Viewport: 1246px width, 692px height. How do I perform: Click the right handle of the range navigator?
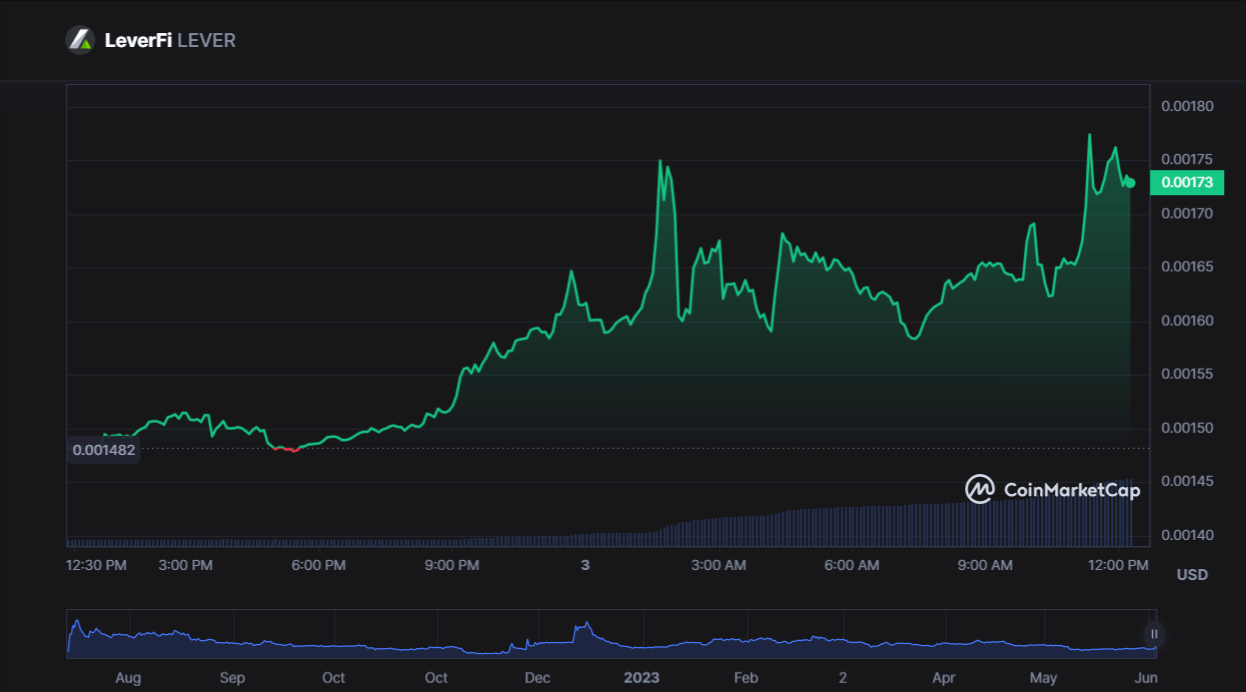click(1154, 634)
